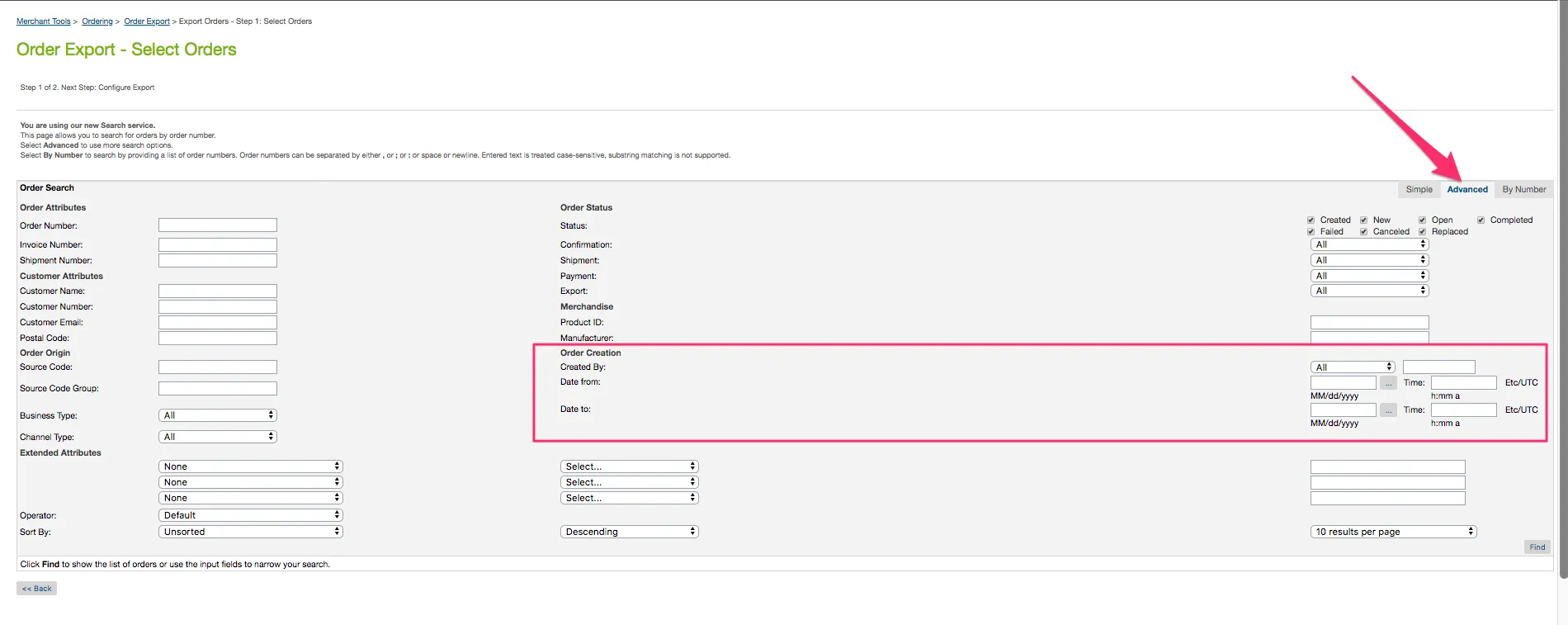Switch to the Advanced search tab
This screenshot has height=625, width=1568.
pyautogui.click(x=1466, y=190)
